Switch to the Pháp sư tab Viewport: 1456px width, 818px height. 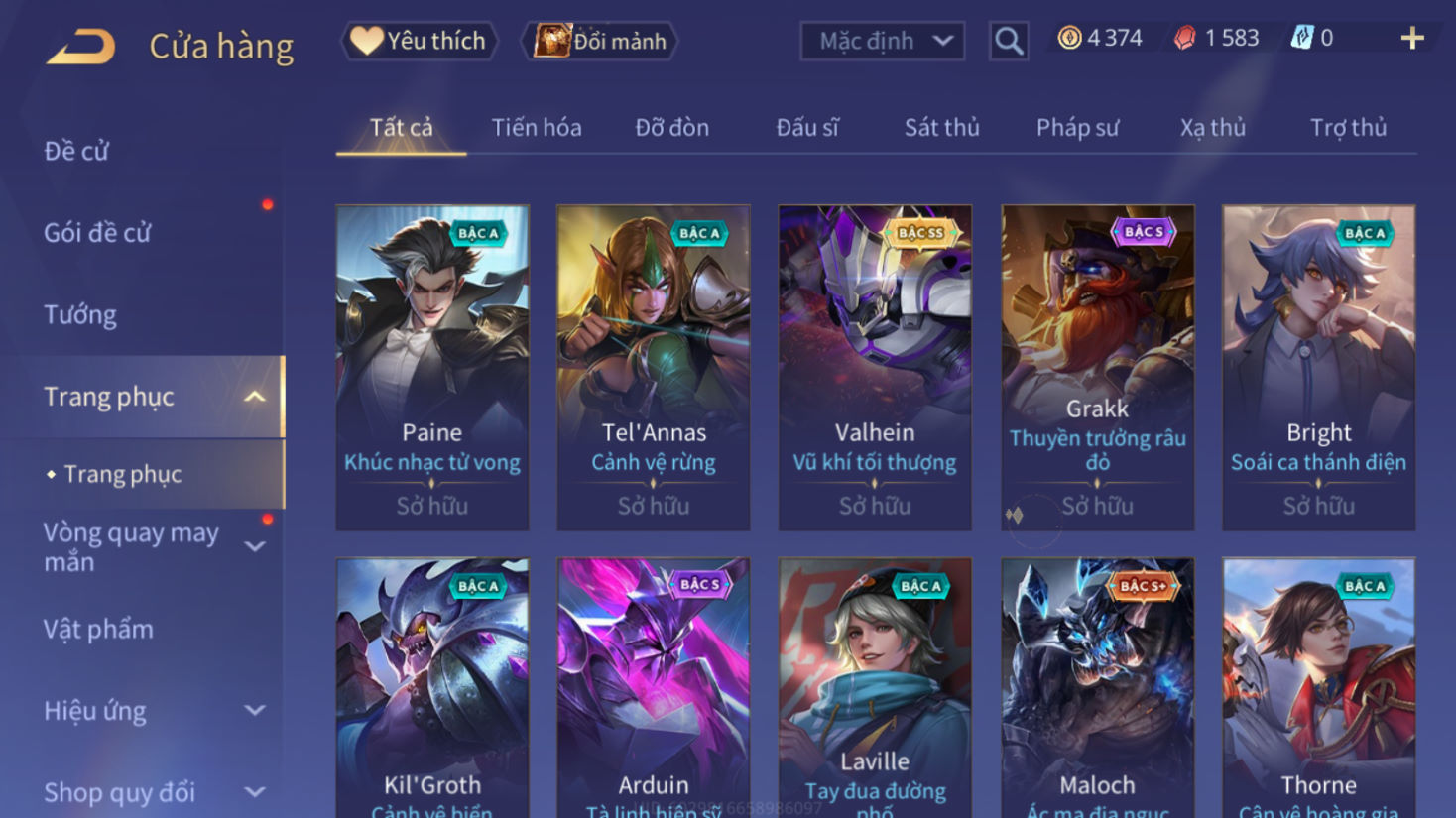click(1077, 128)
